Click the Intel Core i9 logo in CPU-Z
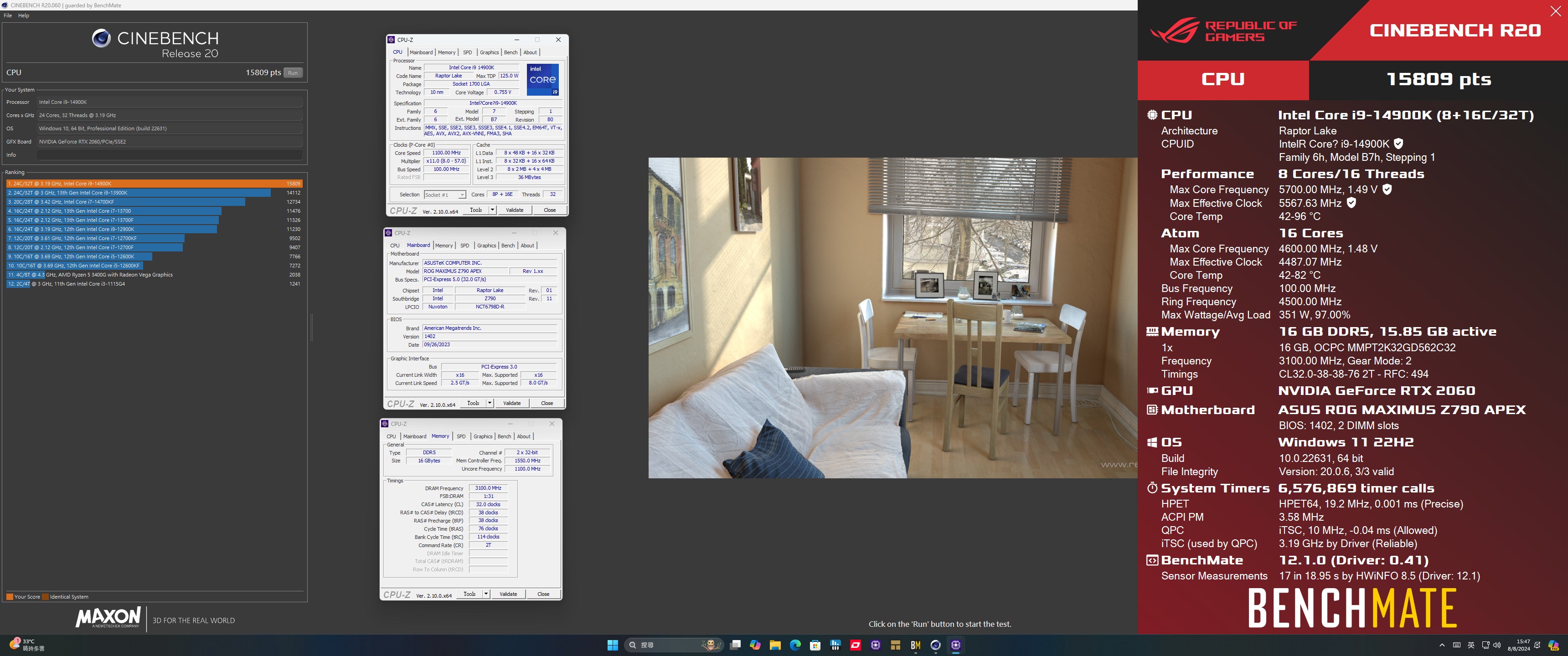Screen dimensions: 1568x656 tap(542, 80)
